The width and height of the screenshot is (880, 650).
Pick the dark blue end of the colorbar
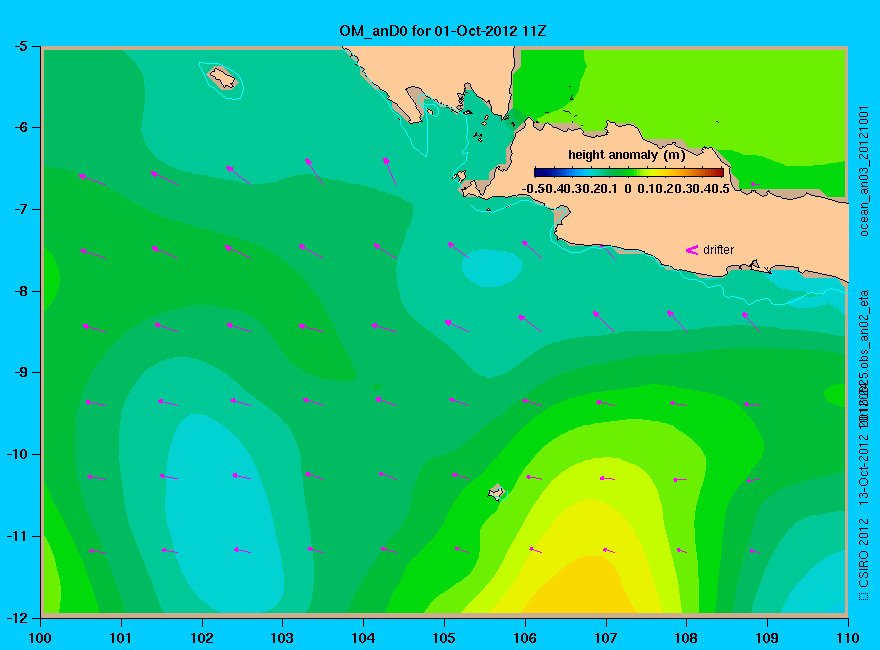539,172
